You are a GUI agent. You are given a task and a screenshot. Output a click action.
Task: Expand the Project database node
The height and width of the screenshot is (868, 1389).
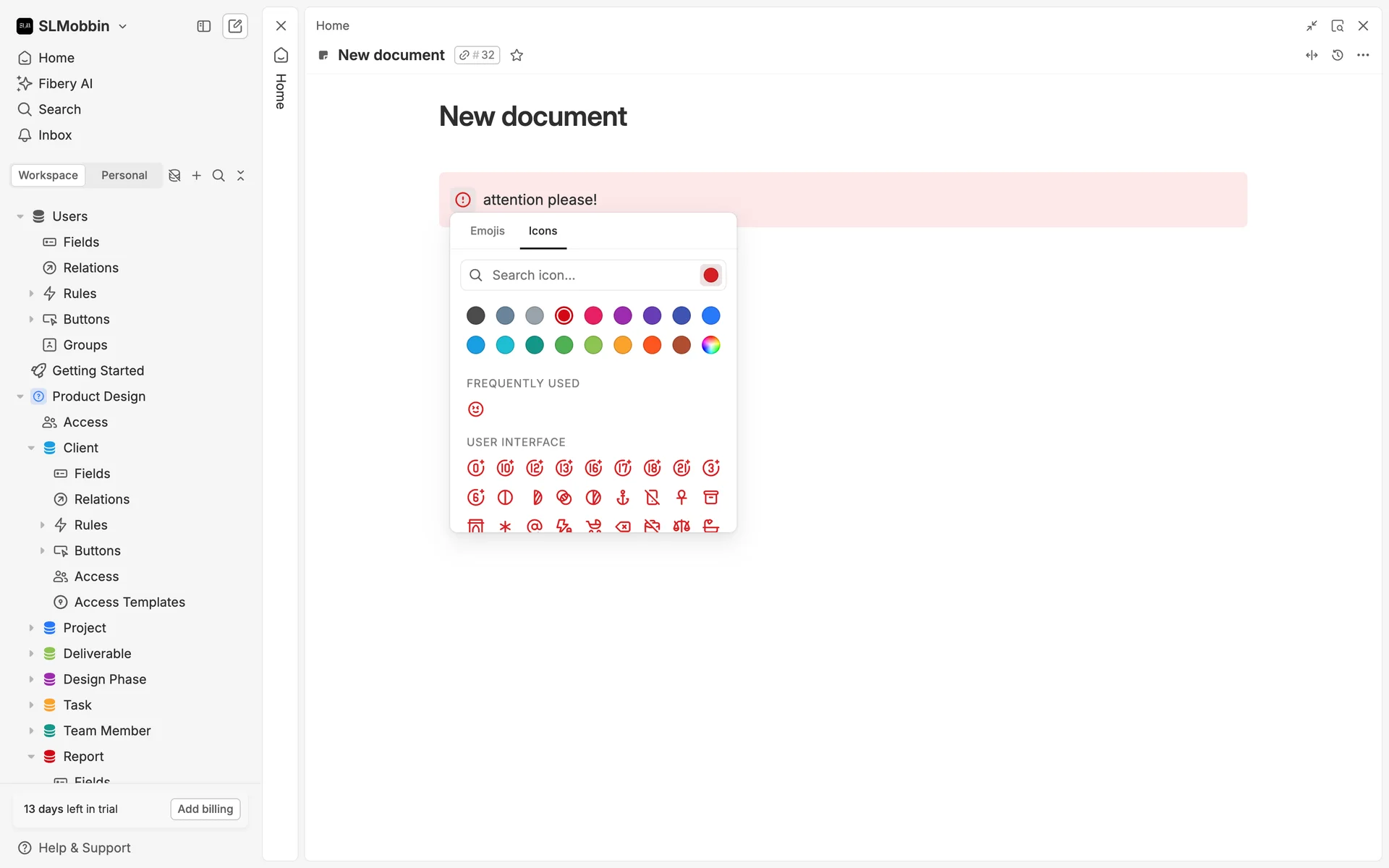click(x=31, y=628)
